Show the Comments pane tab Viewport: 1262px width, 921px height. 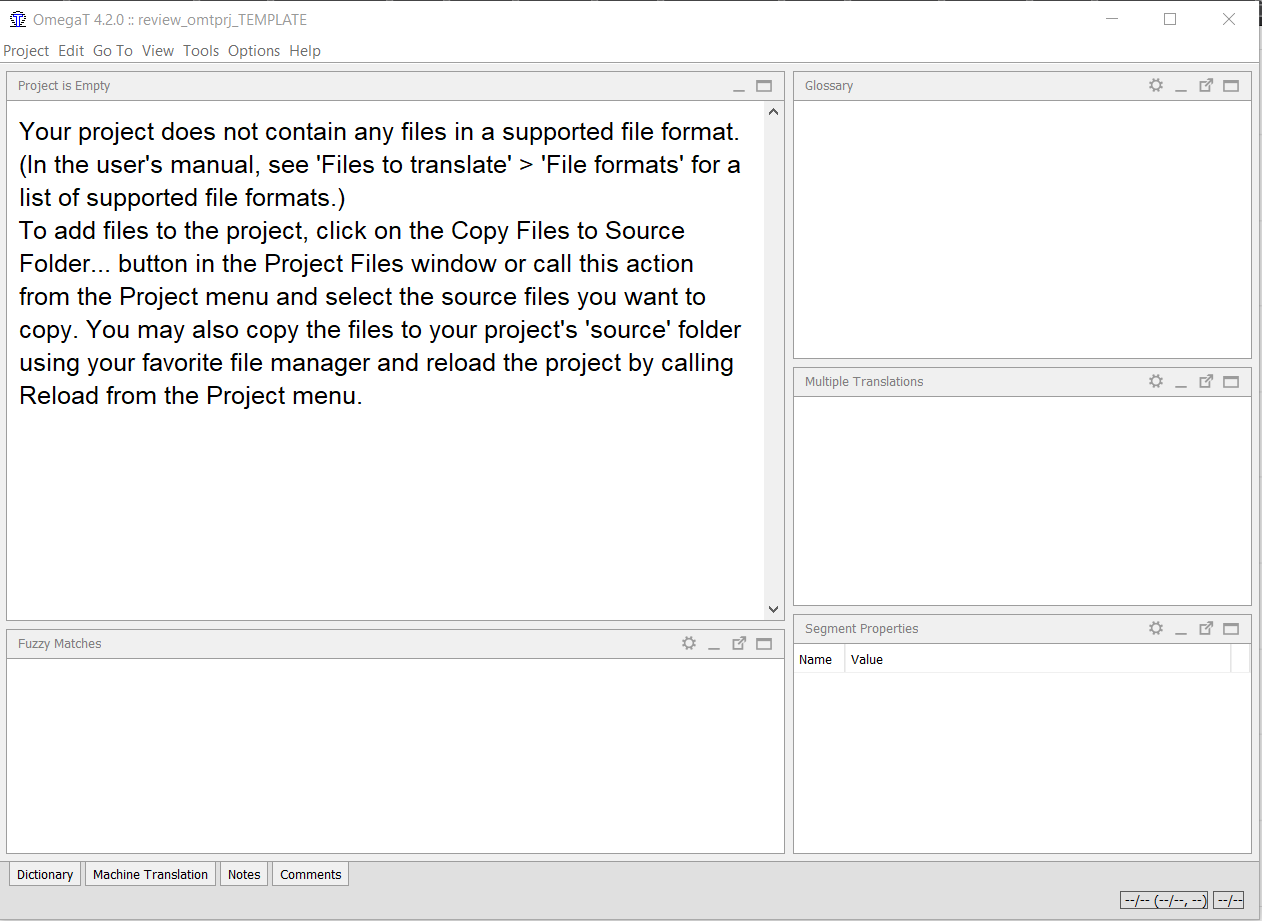310,874
